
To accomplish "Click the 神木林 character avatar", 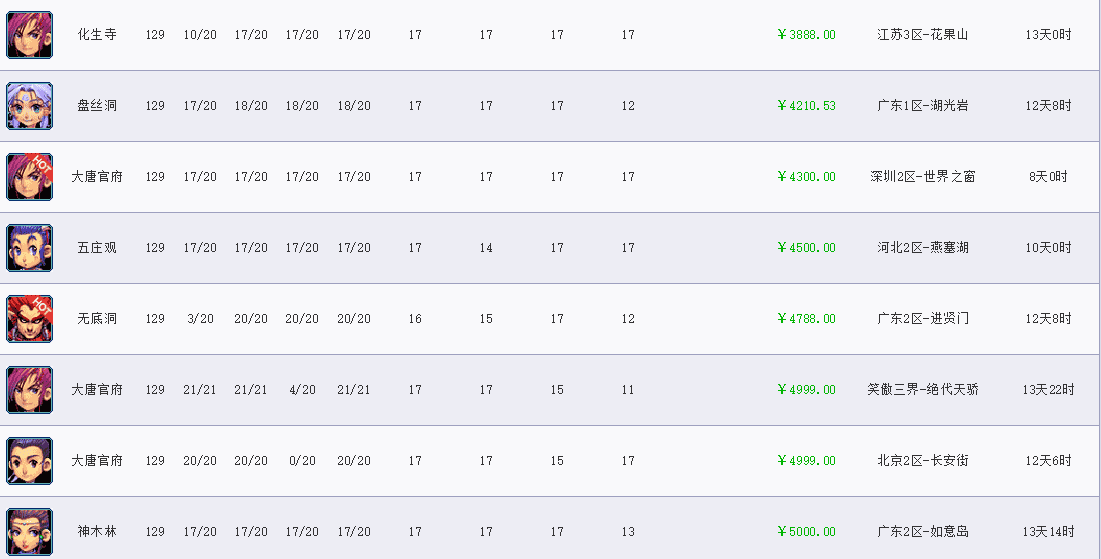I will [29, 531].
